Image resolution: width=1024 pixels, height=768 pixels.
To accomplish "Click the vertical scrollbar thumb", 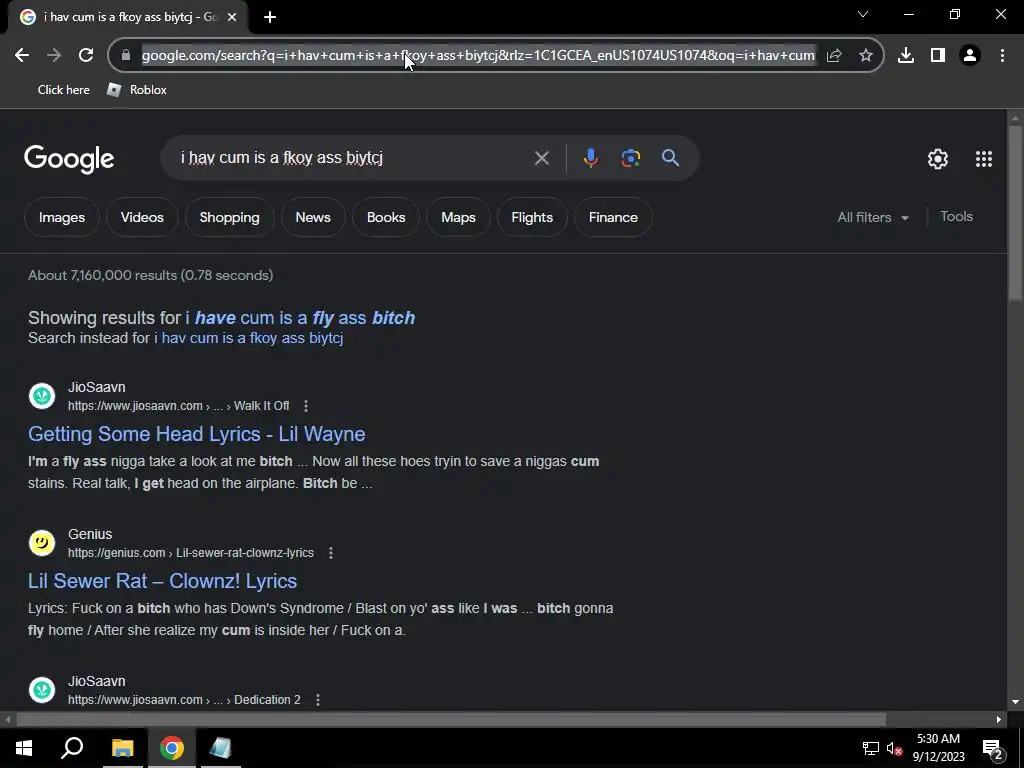I will click(1016, 212).
